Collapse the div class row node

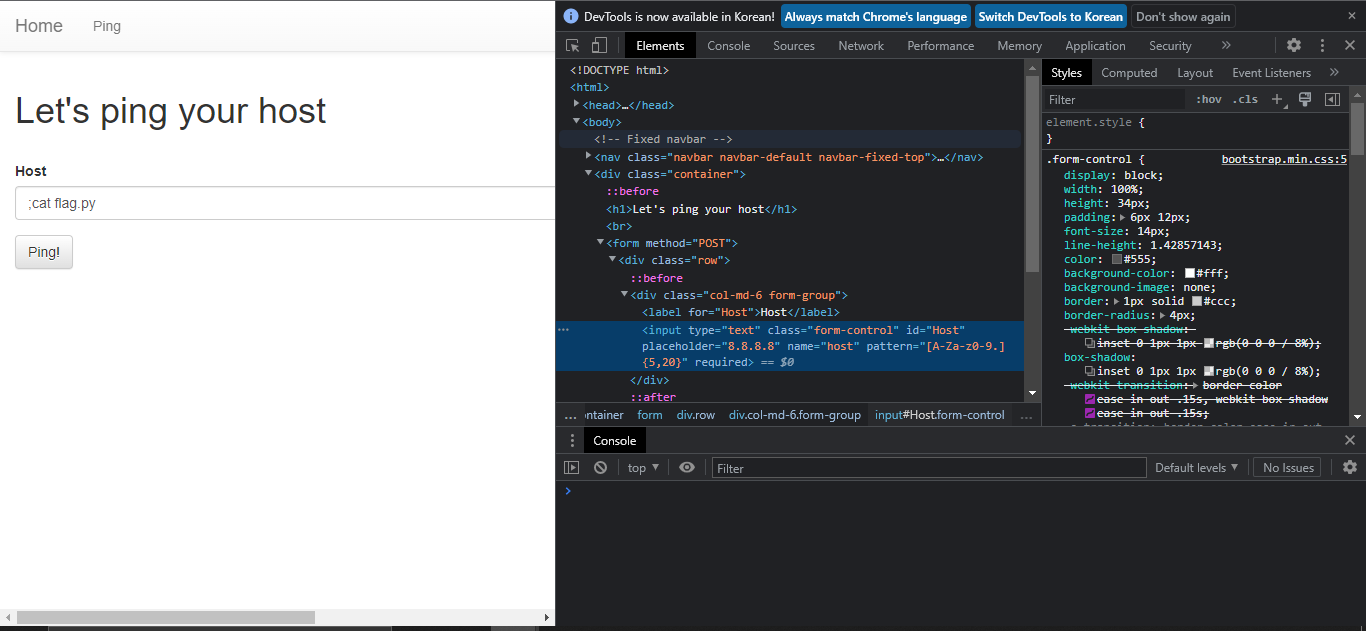point(613,259)
